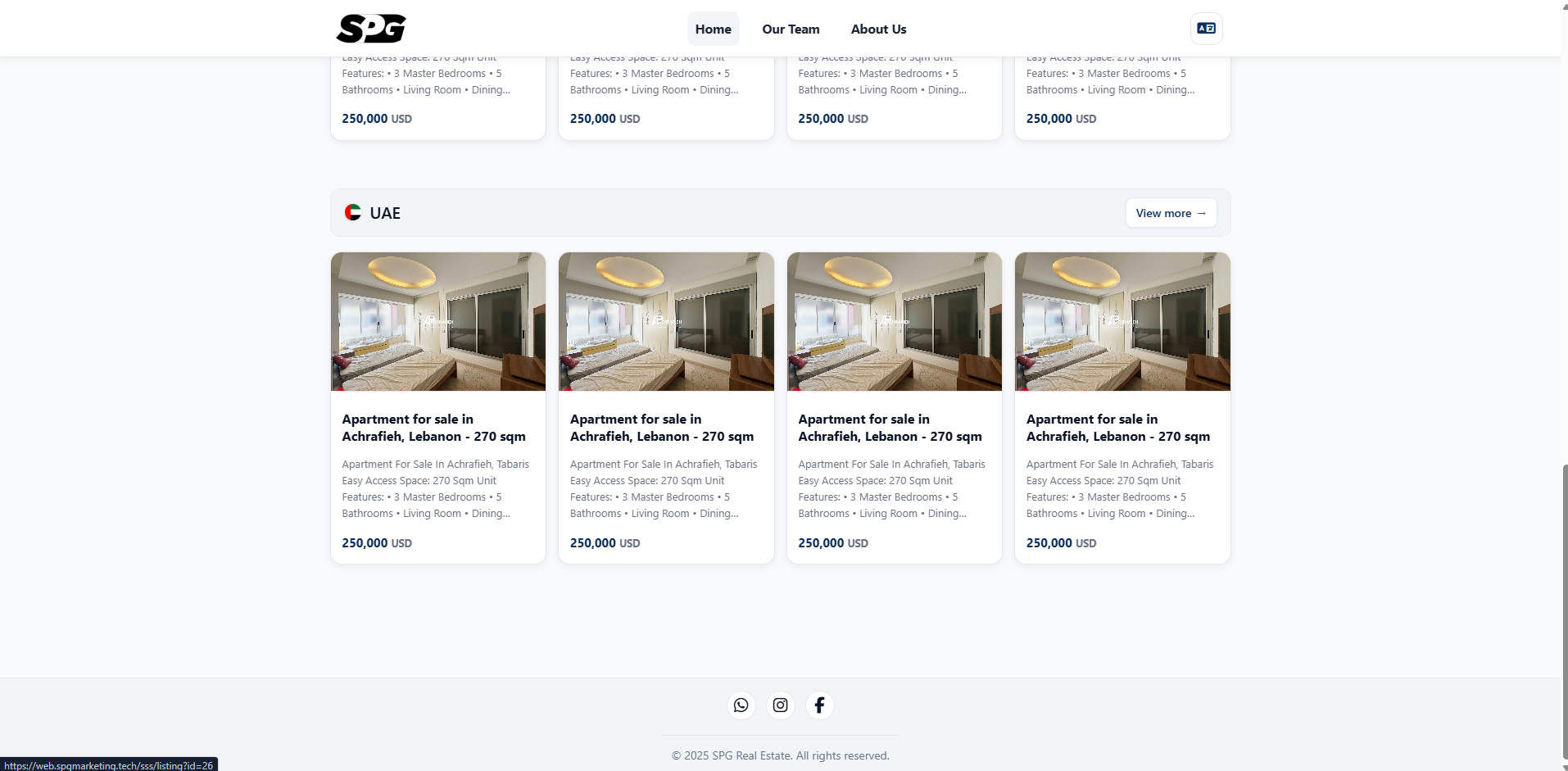This screenshot has height=771, width=1568.
Task: Open the language switcher icon
Action: click(x=1206, y=29)
